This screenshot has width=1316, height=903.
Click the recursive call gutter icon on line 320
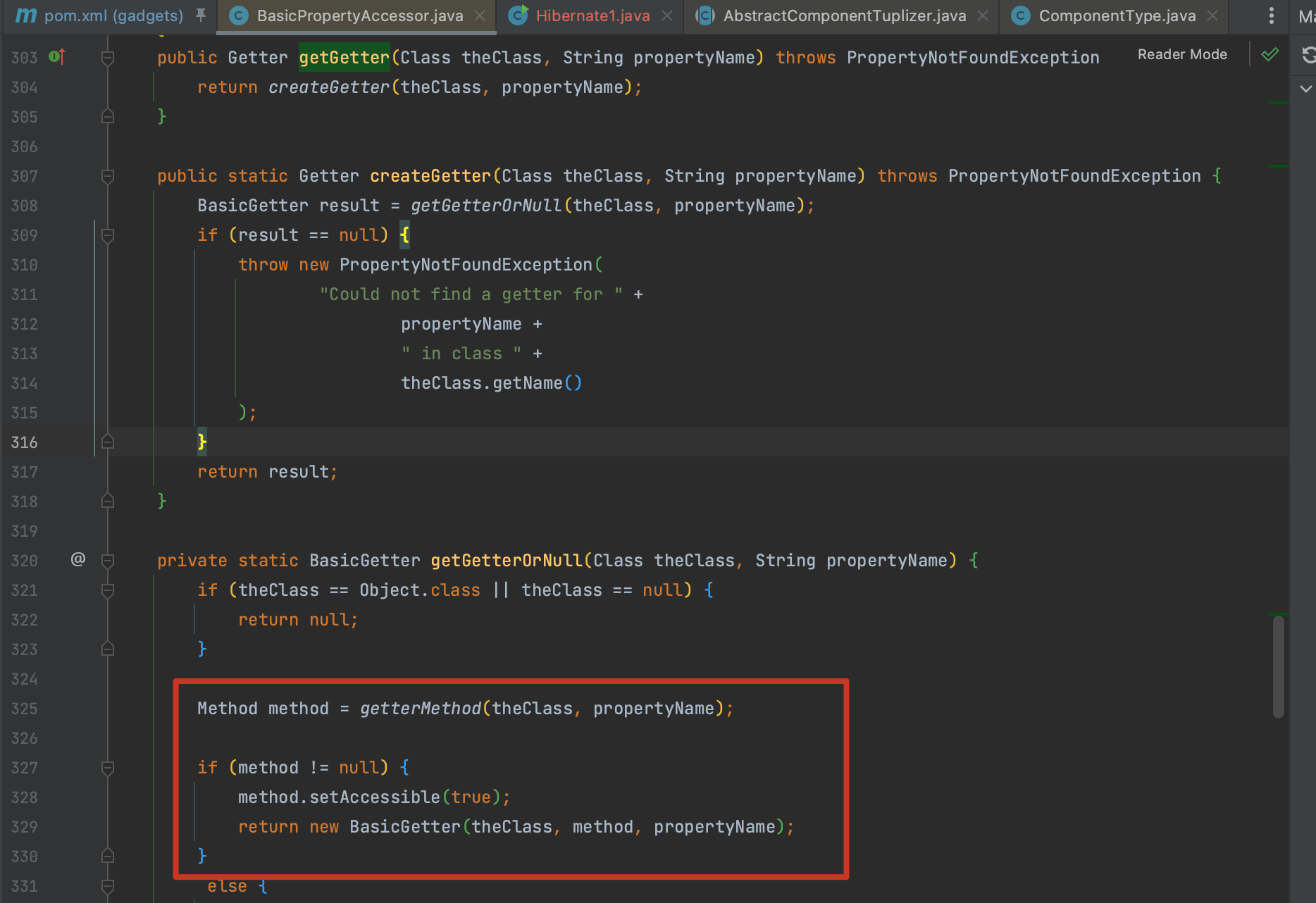[x=78, y=559]
